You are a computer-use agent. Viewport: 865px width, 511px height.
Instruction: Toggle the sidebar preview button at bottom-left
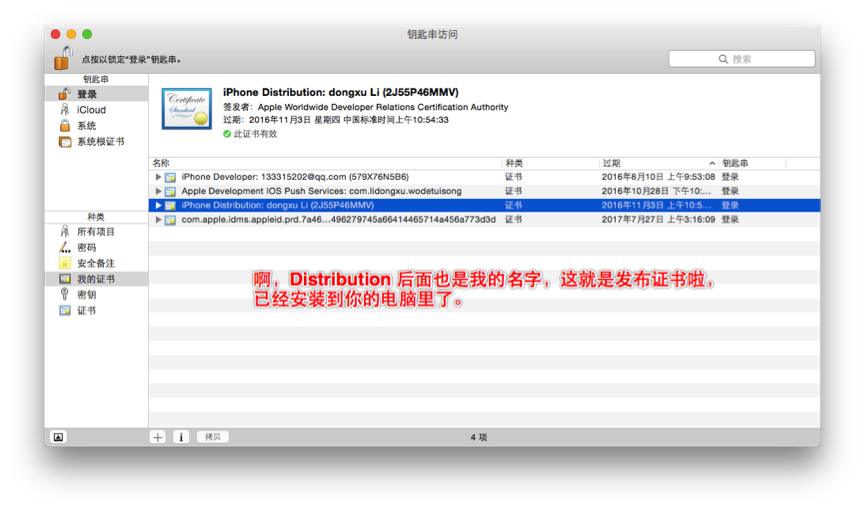pyautogui.click(x=58, y=437)
